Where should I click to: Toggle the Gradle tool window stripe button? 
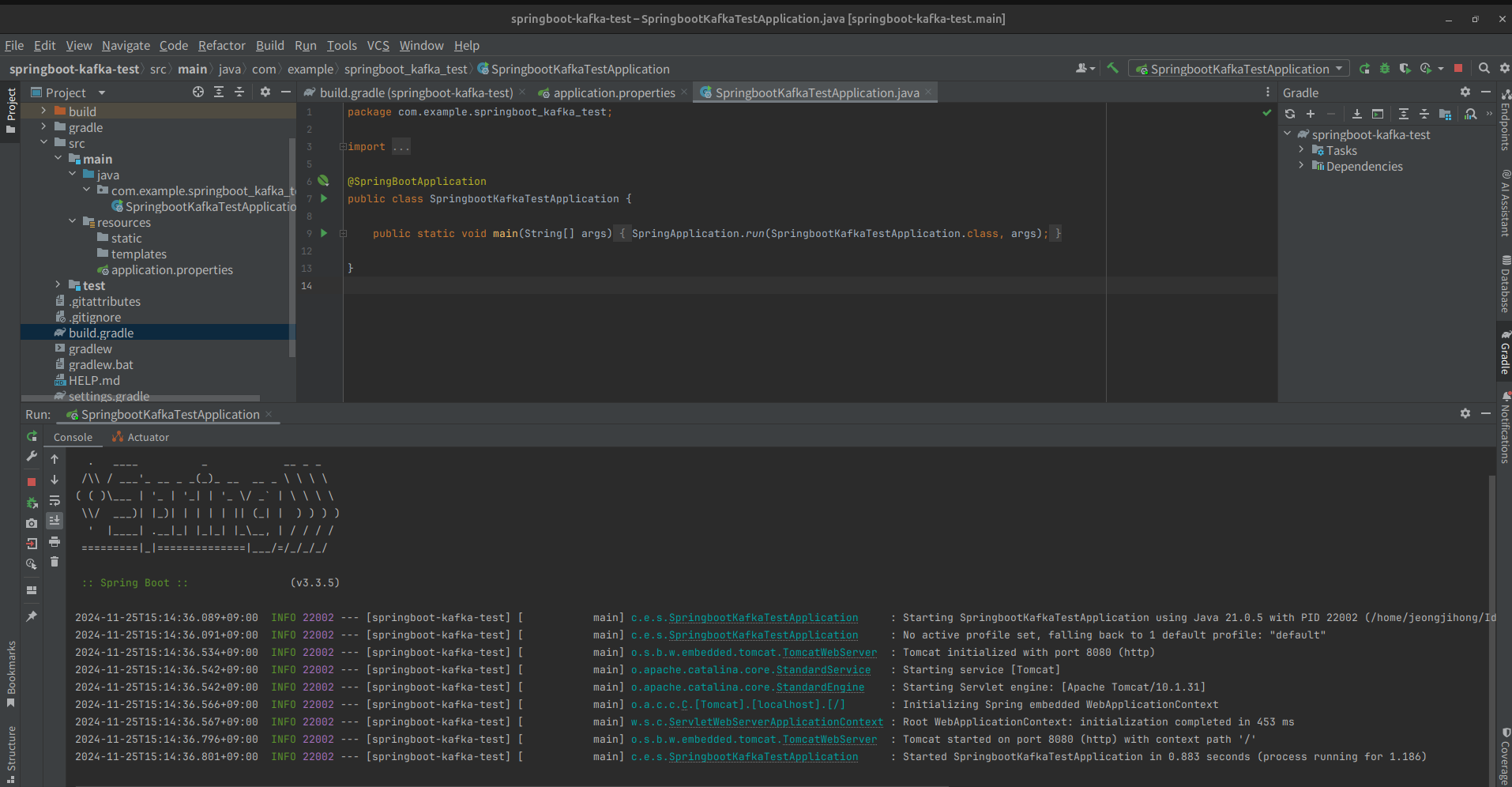point(1505,352)
